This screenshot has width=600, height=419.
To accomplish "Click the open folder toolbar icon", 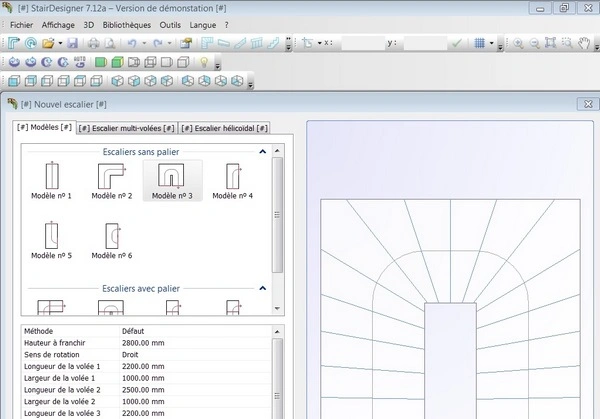I will (47, 44).
